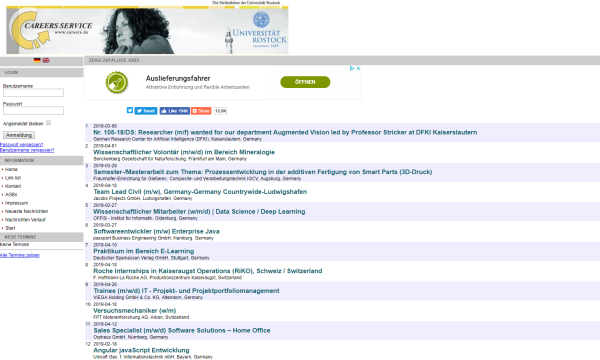Open Nachrichten Verlauf menu item
Image resolution: width=600 pixels, height=360 pixels.
(25, 220)
